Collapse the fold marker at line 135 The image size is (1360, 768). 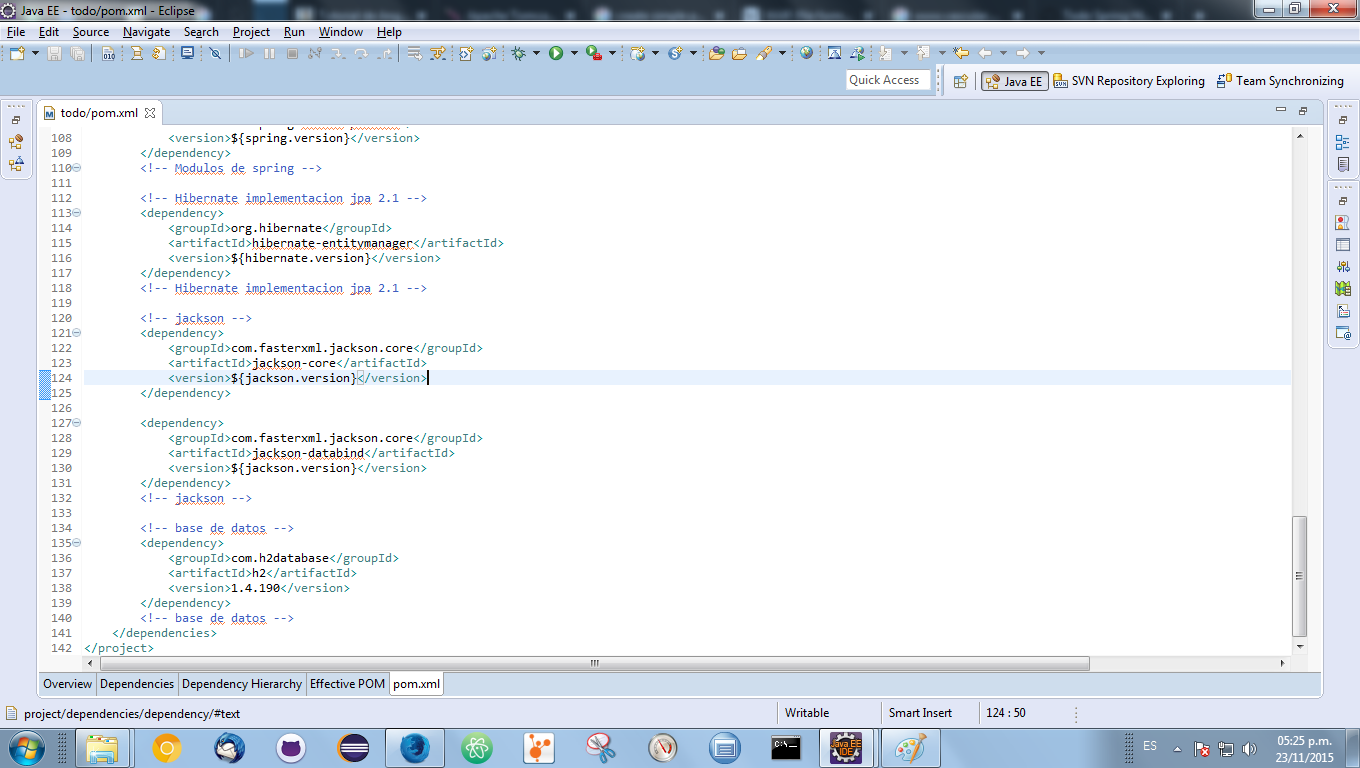click(78, 543)
